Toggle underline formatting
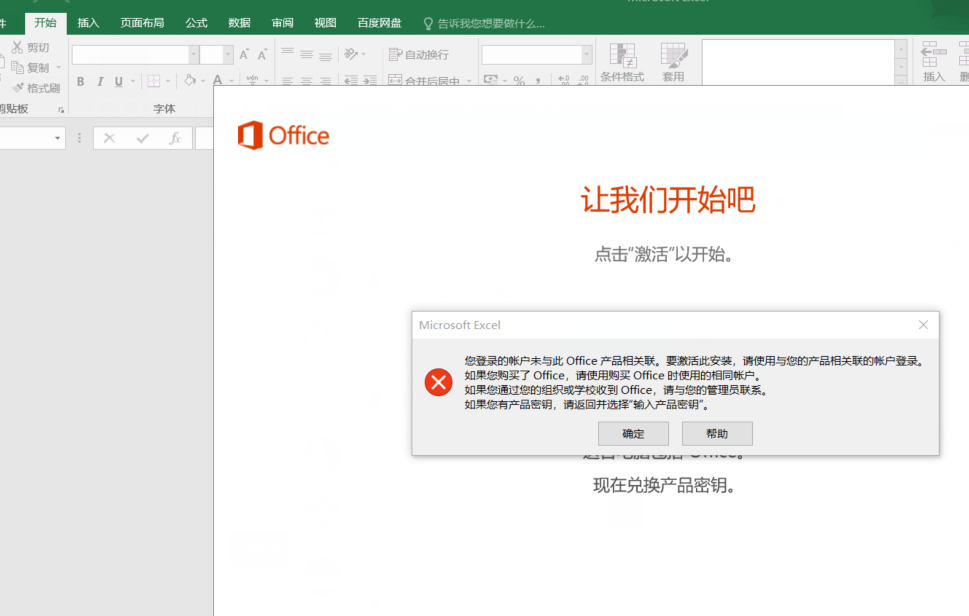969x616 pixels. click(118, 81)
